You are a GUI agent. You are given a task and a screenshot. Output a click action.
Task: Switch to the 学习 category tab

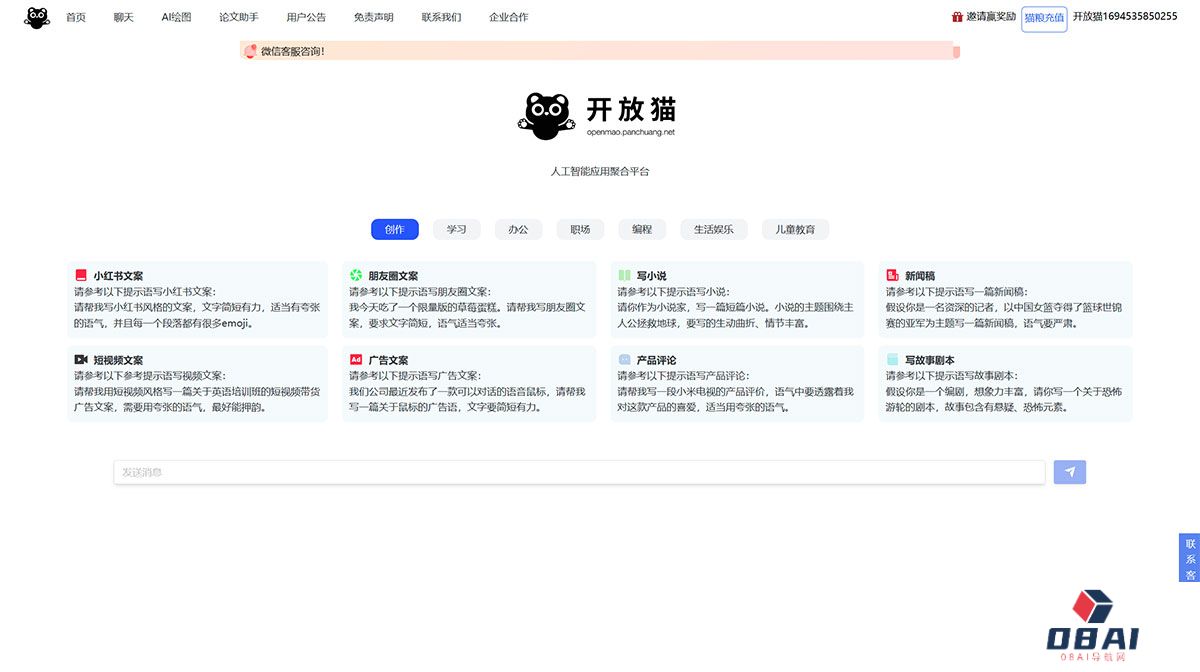(x=457, y=229)
